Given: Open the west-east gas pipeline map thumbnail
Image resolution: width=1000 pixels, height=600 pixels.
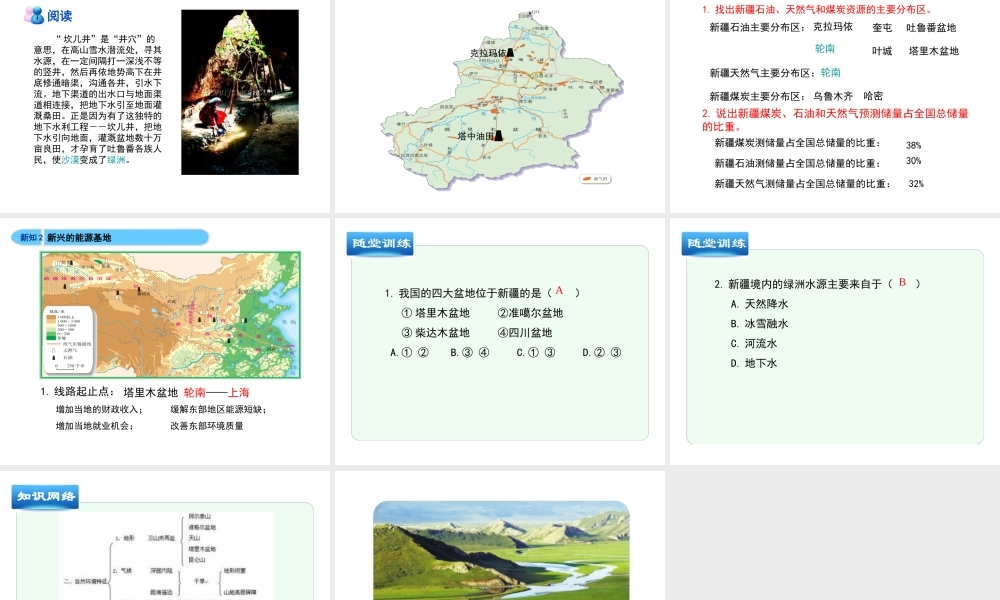Looking at the screenshot, I should [170, 315].
